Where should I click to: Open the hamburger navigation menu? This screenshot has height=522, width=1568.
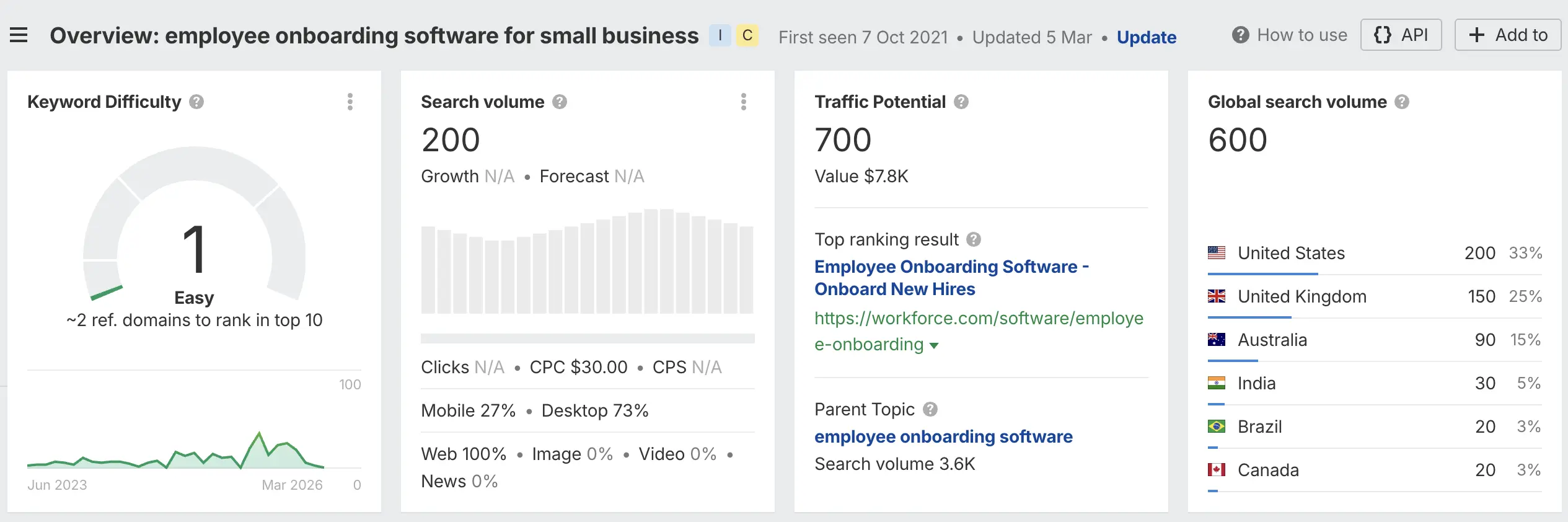pos(19,35)
